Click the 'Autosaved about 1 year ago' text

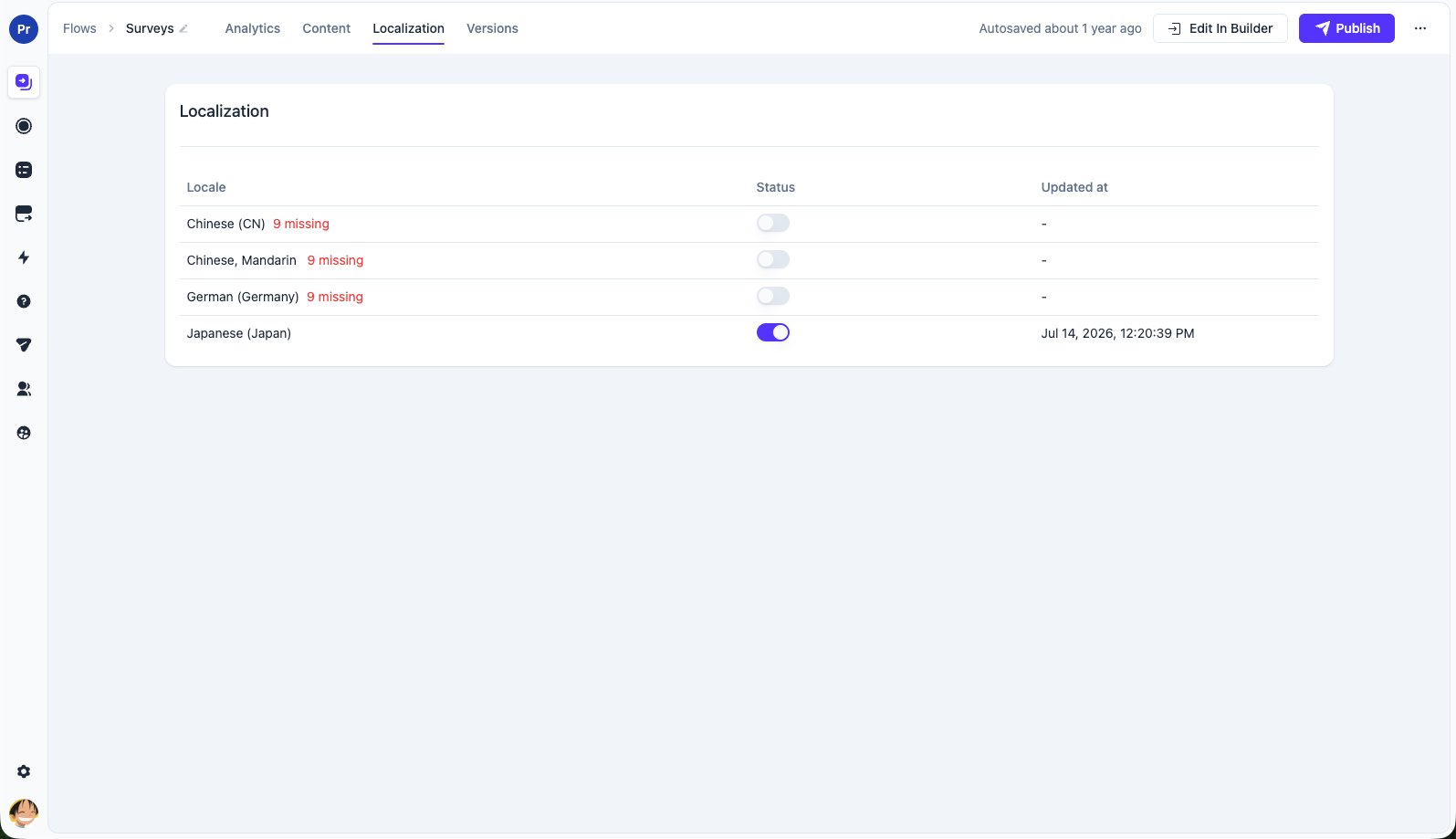[1060, 28]
